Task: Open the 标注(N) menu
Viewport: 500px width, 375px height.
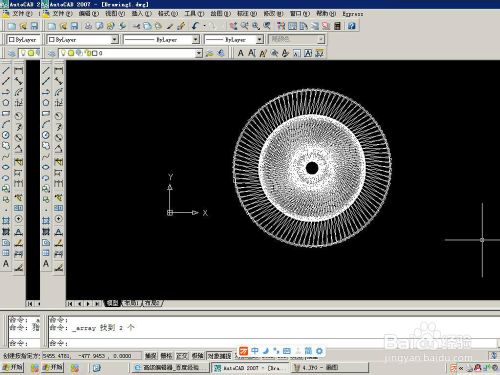Action: [x=247, y=14]
